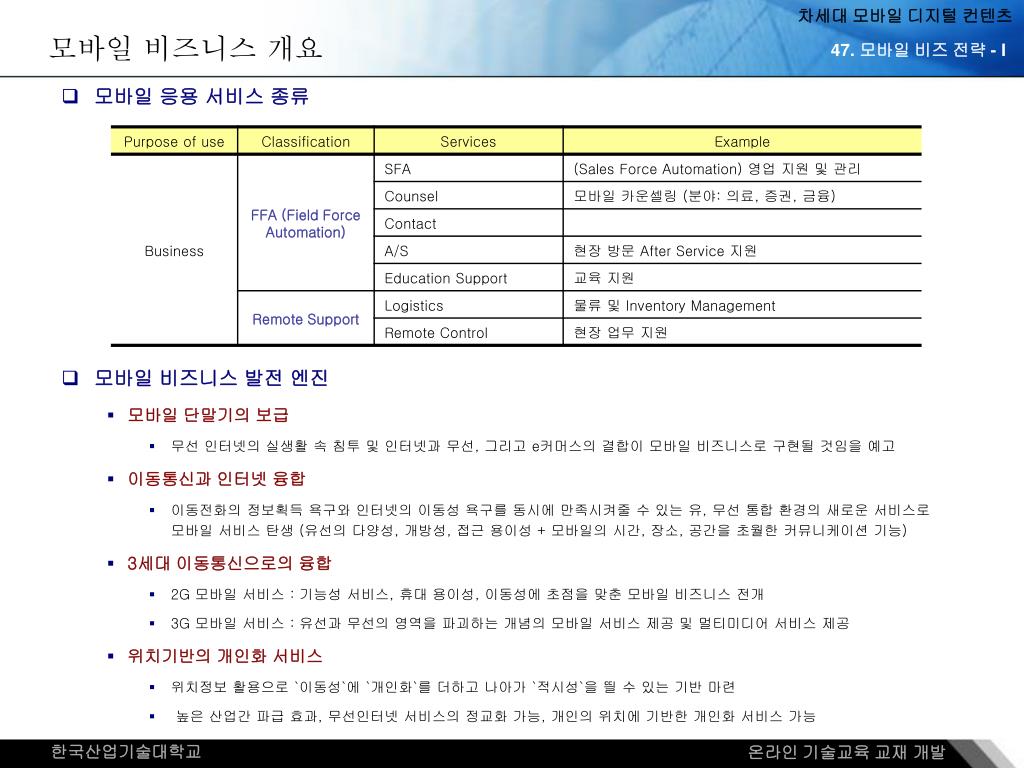Click the Remote Support classification cell
The image size is (1024, 768).
(x=306, y=319)
